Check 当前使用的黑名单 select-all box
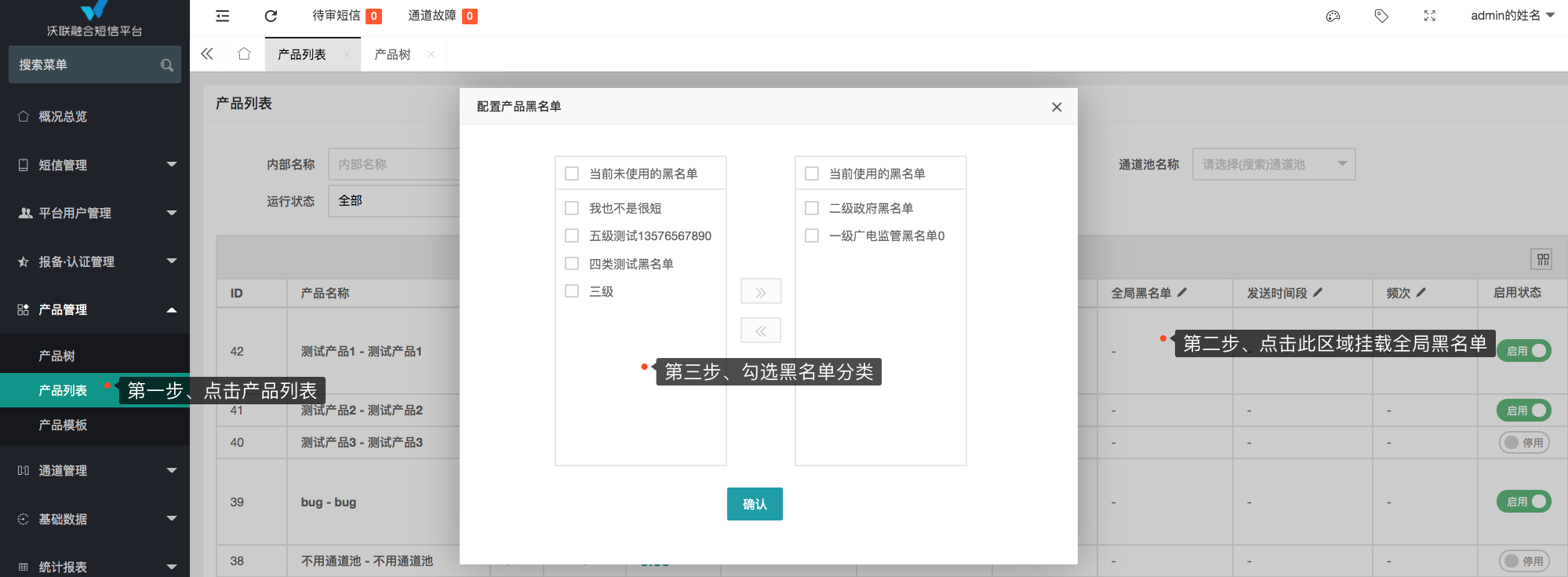Viewport: 1568px width, 577px height. pyautogui.click(x=812, y=173)
